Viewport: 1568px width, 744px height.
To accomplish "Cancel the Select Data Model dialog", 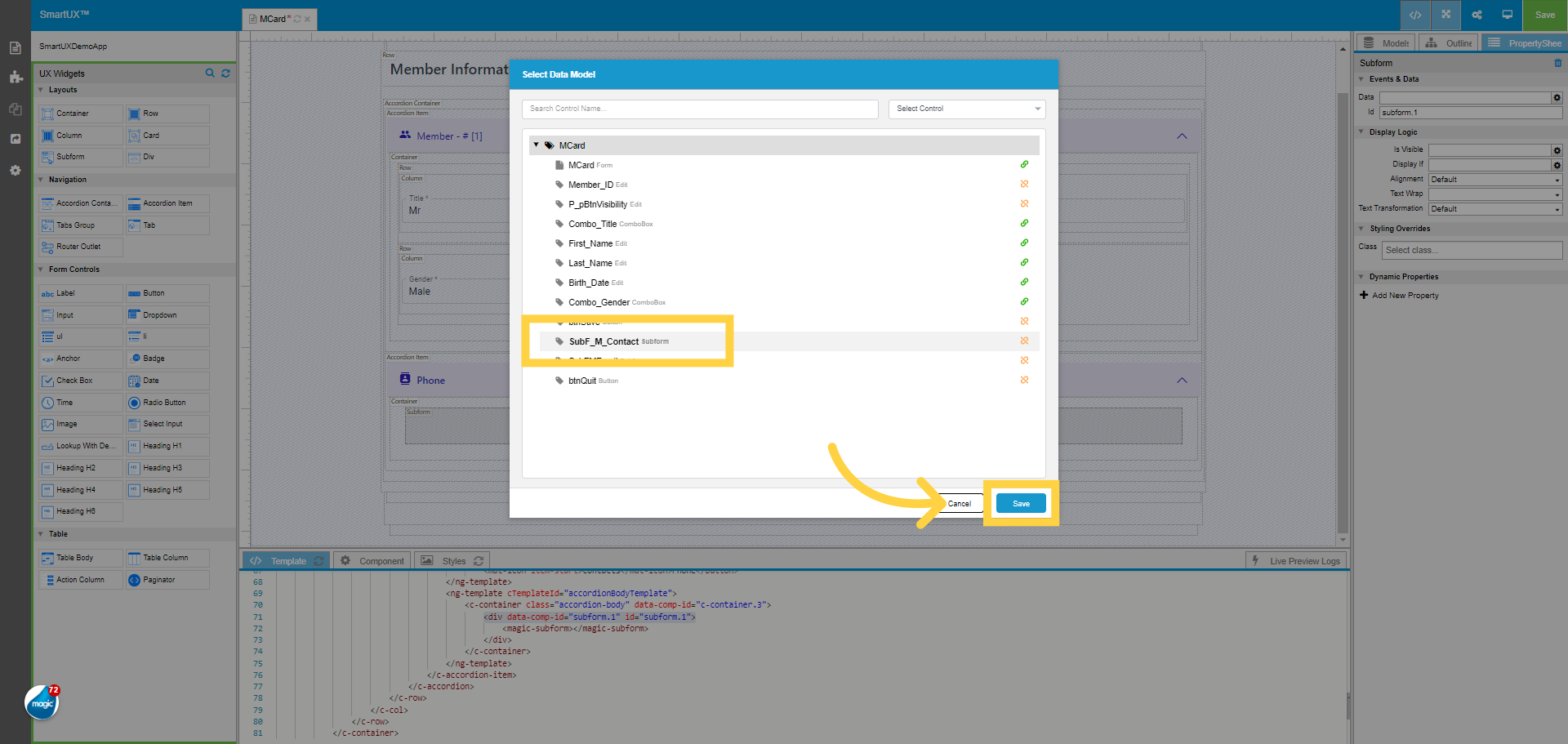I will click(958, 503).
